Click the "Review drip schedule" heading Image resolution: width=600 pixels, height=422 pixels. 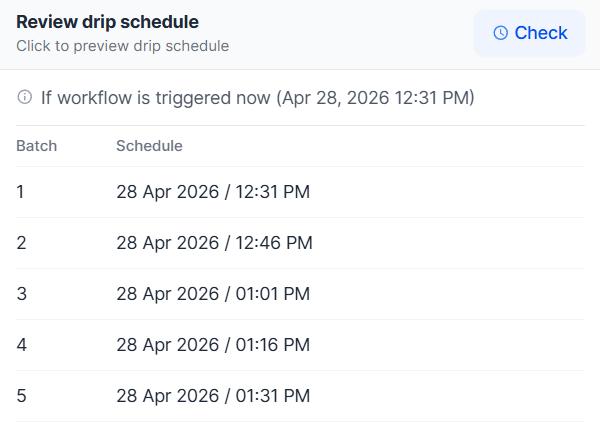point(107,21)
